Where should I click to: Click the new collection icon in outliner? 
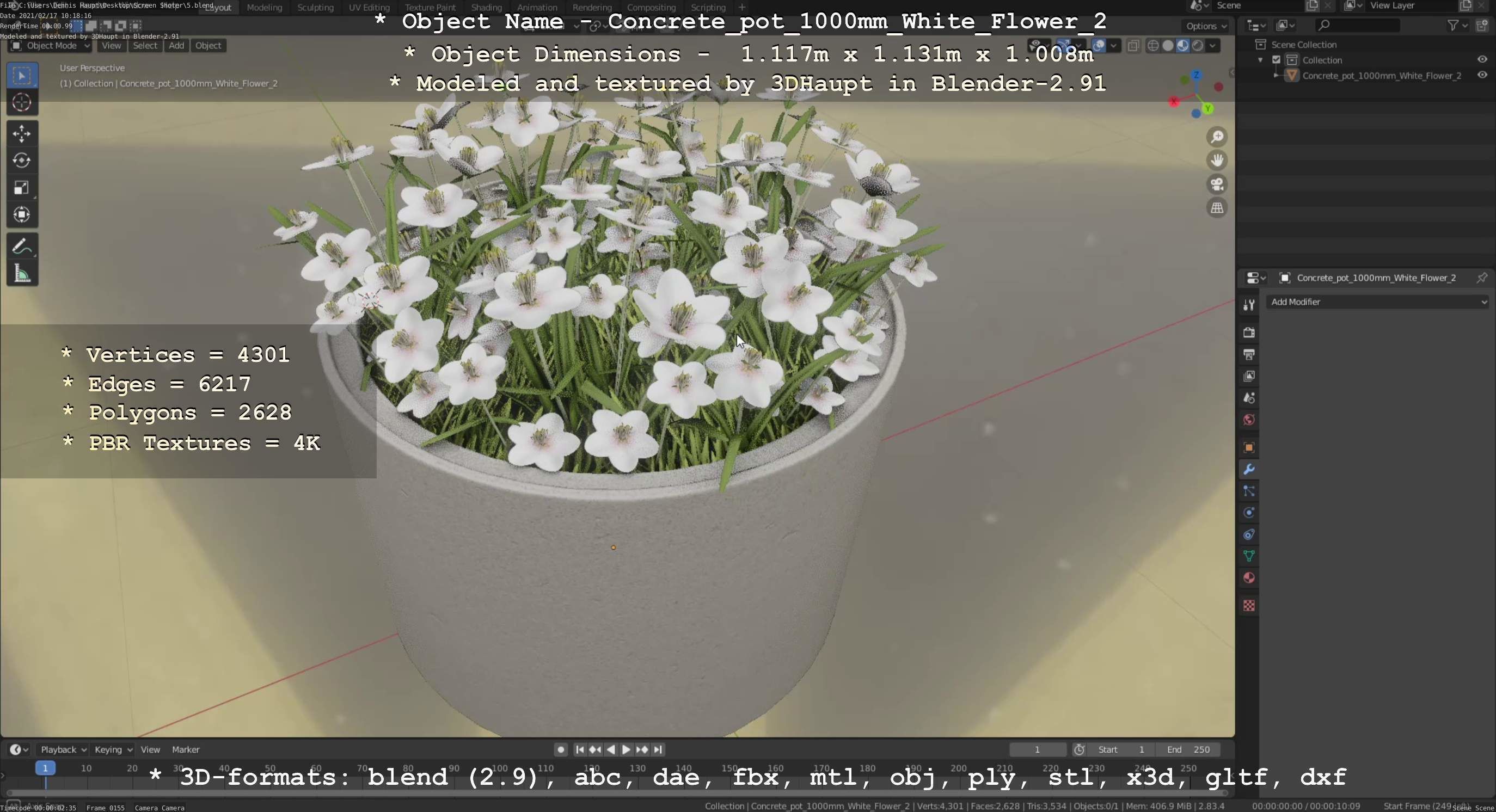click(x=1482, y=25)
